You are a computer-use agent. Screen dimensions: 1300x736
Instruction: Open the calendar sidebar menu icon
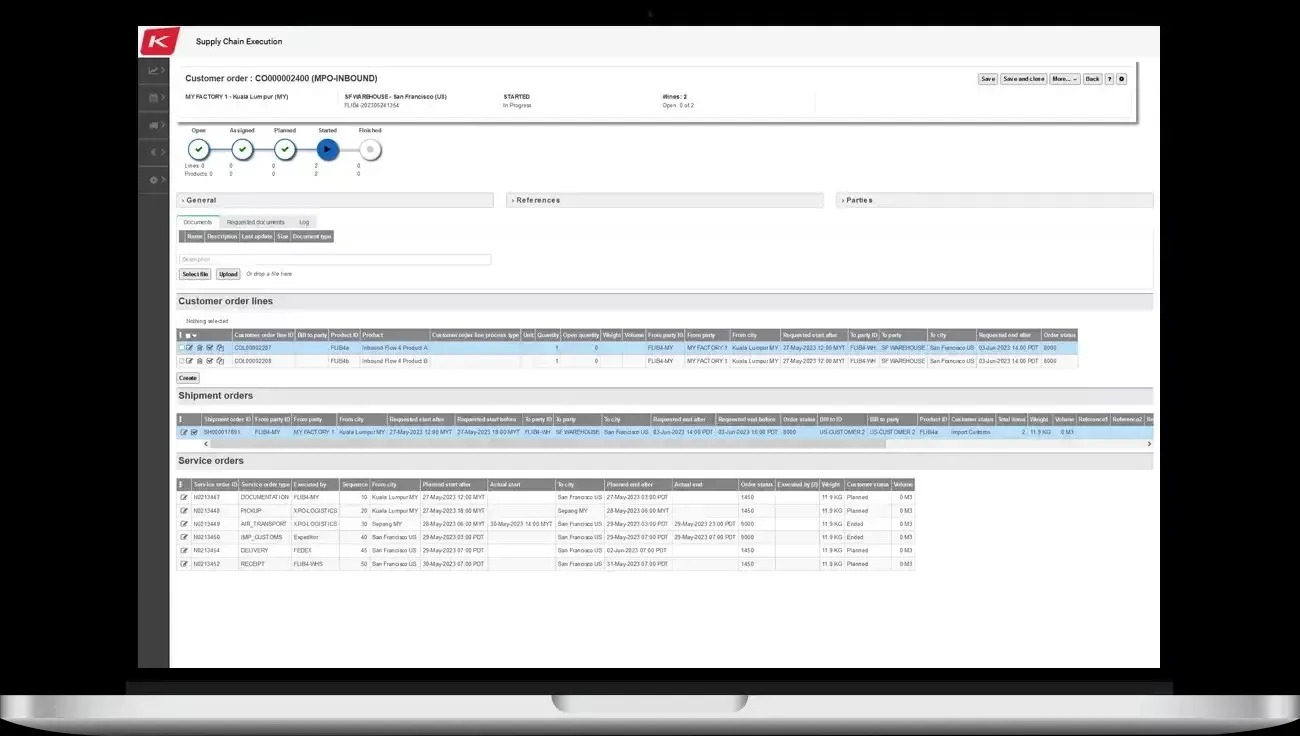(x=154, y=98)
